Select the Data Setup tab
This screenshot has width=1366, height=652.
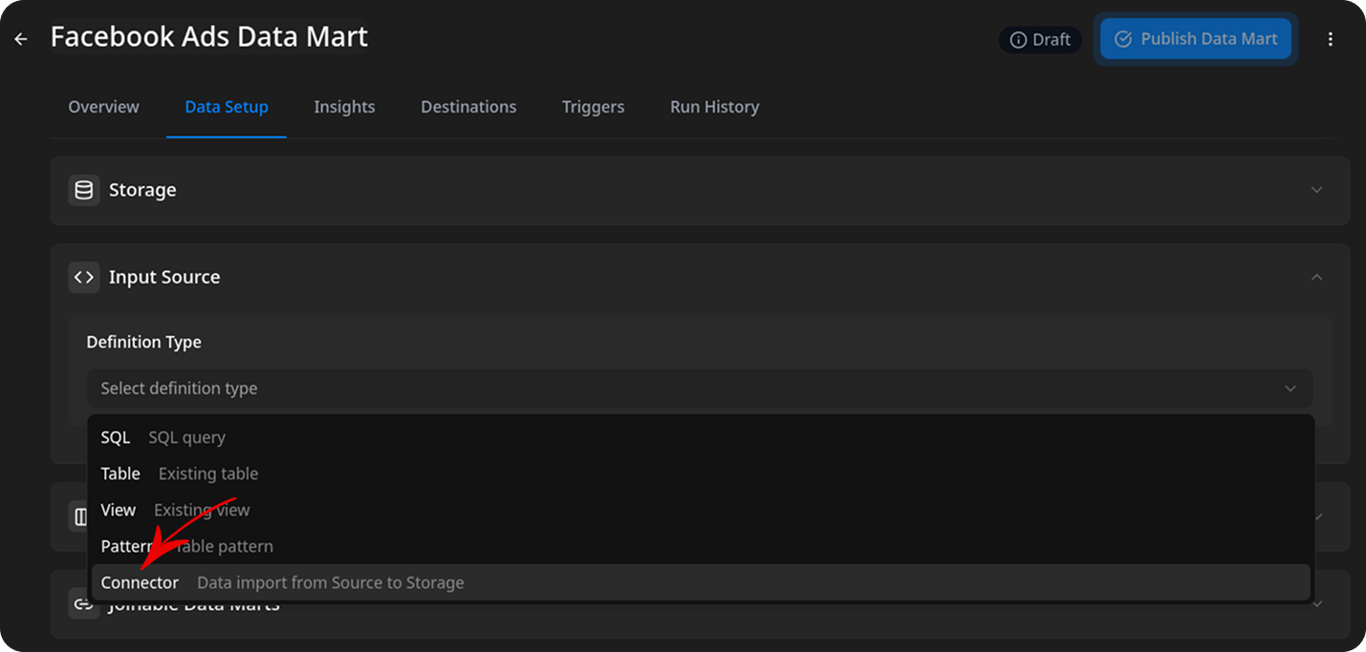[x=226, y=107]
